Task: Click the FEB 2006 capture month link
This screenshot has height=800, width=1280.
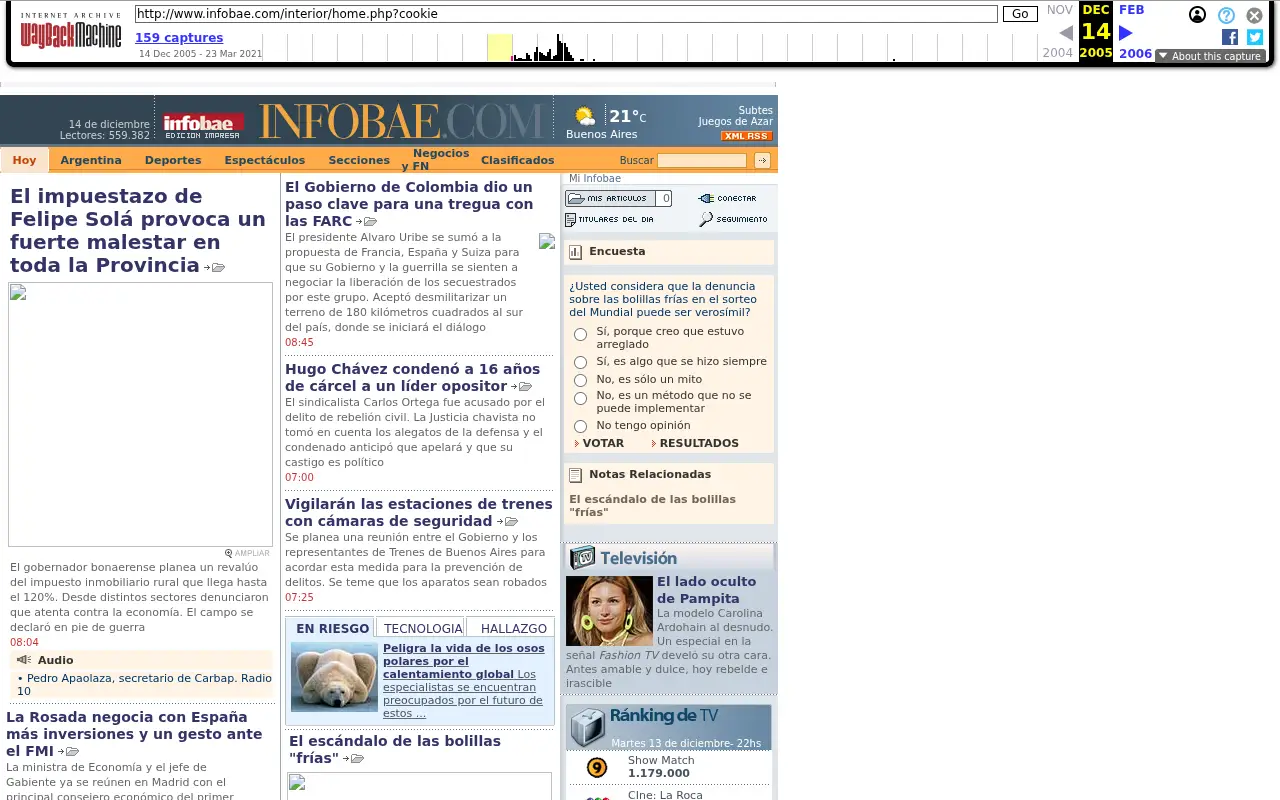Action: point(1134,32)
